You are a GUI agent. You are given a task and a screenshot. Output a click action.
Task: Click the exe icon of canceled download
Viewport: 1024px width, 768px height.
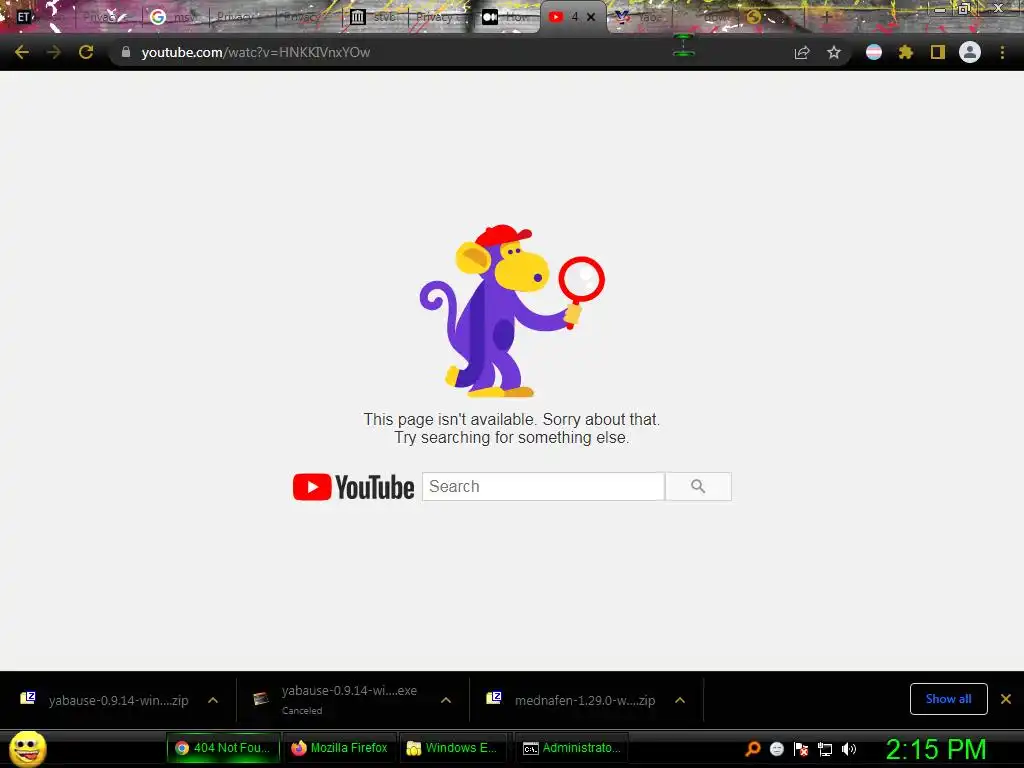(261, 698)
